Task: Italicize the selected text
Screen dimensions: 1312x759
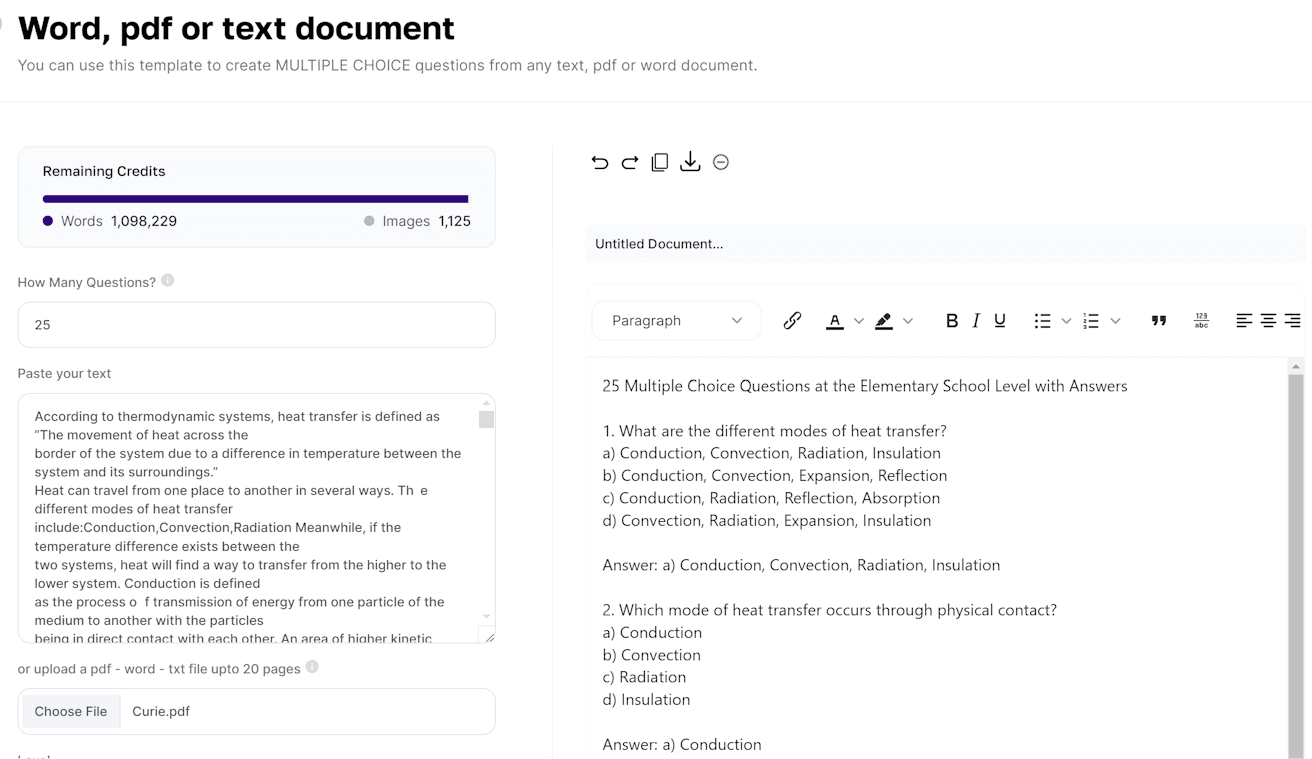Action: tap(975, 320)
